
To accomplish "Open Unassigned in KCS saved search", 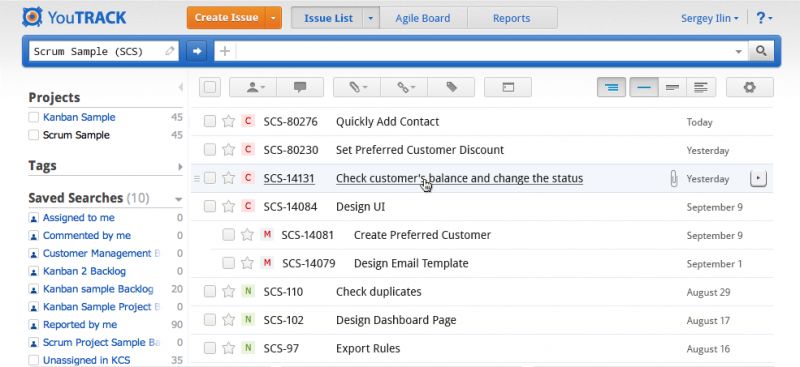I will [x=86, y=360].
